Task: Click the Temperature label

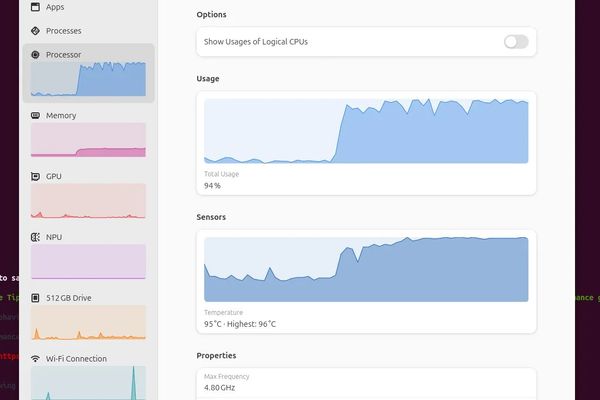Action: click(223, 312)
